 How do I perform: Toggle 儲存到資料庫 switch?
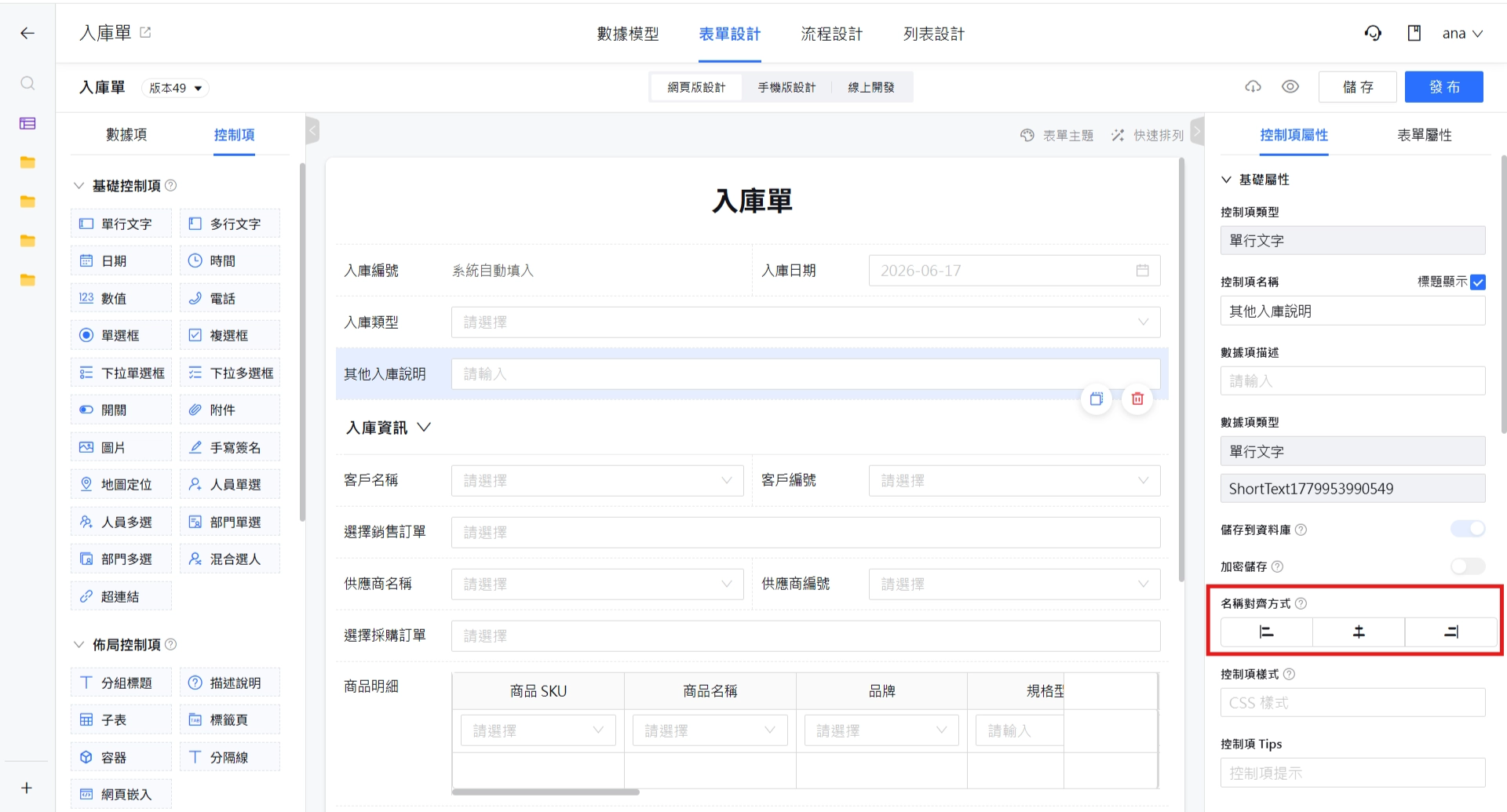coord(1468,529)
